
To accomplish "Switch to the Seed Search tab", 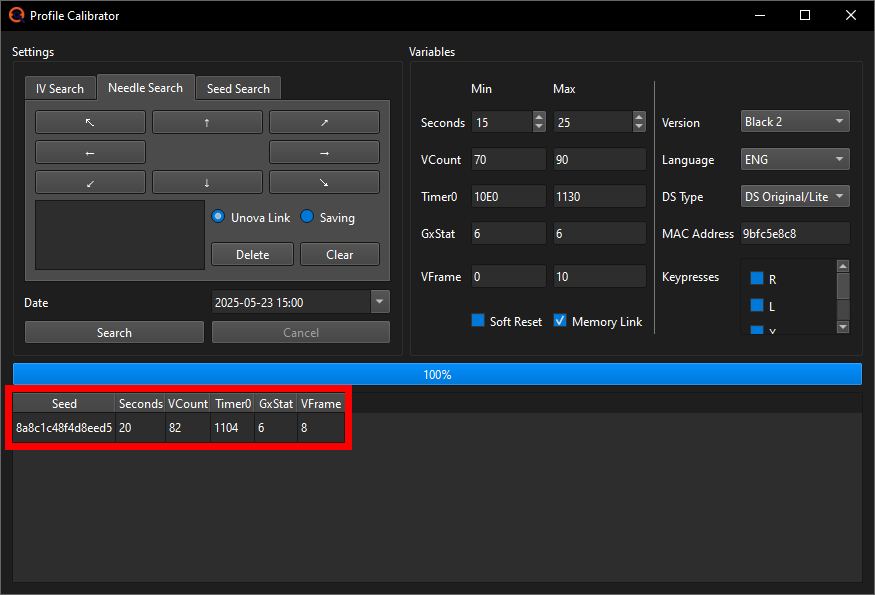I will [238, 89].
